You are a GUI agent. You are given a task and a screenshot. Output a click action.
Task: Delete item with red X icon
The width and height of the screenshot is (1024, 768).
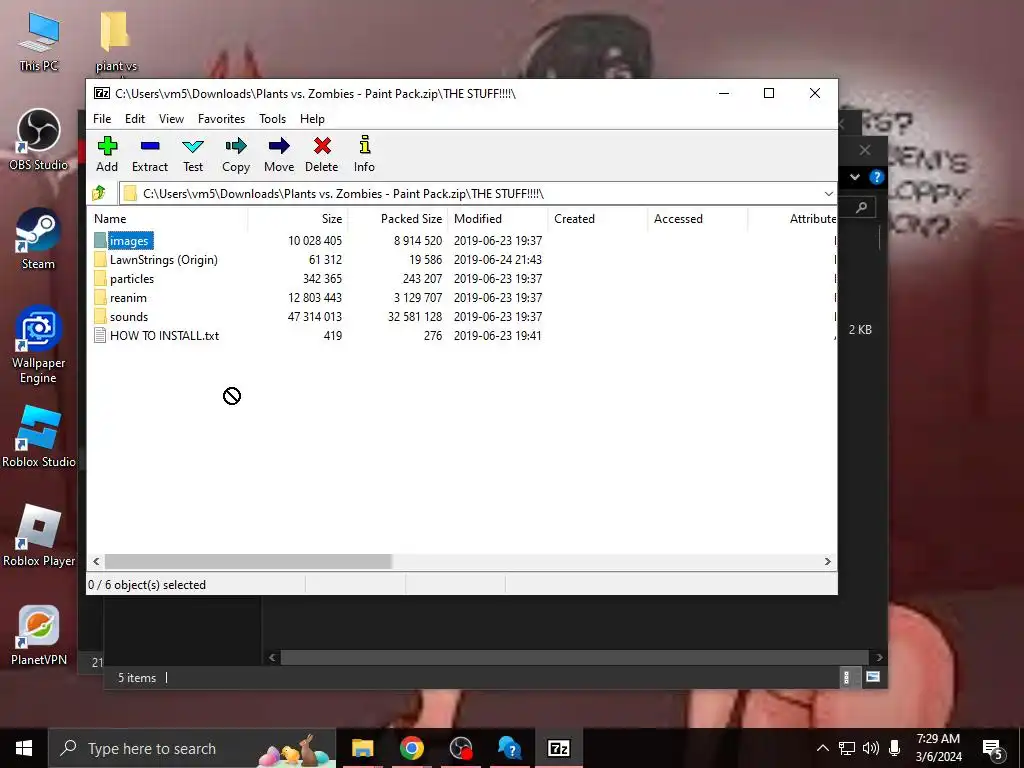point(322,155)
